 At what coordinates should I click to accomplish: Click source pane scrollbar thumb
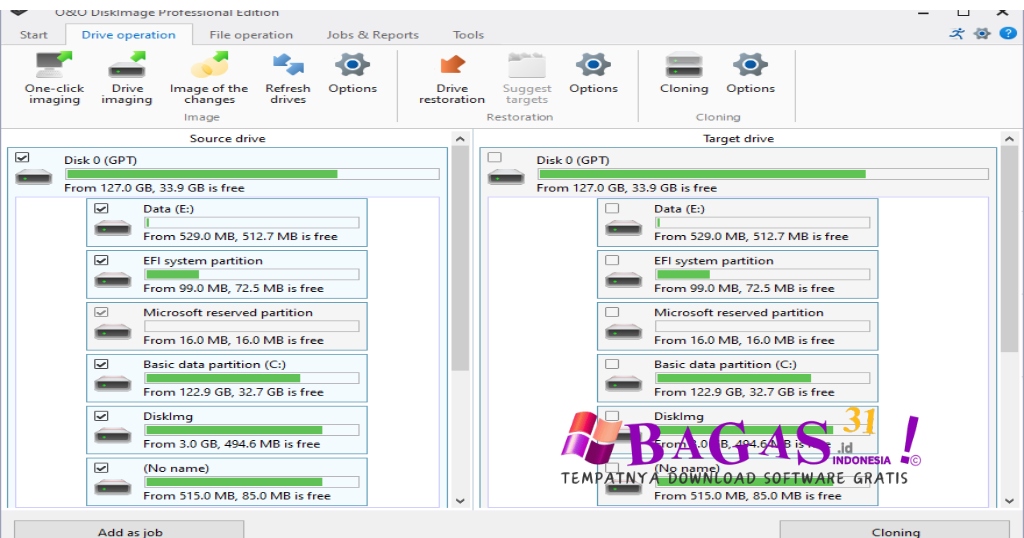coord(460,258)
